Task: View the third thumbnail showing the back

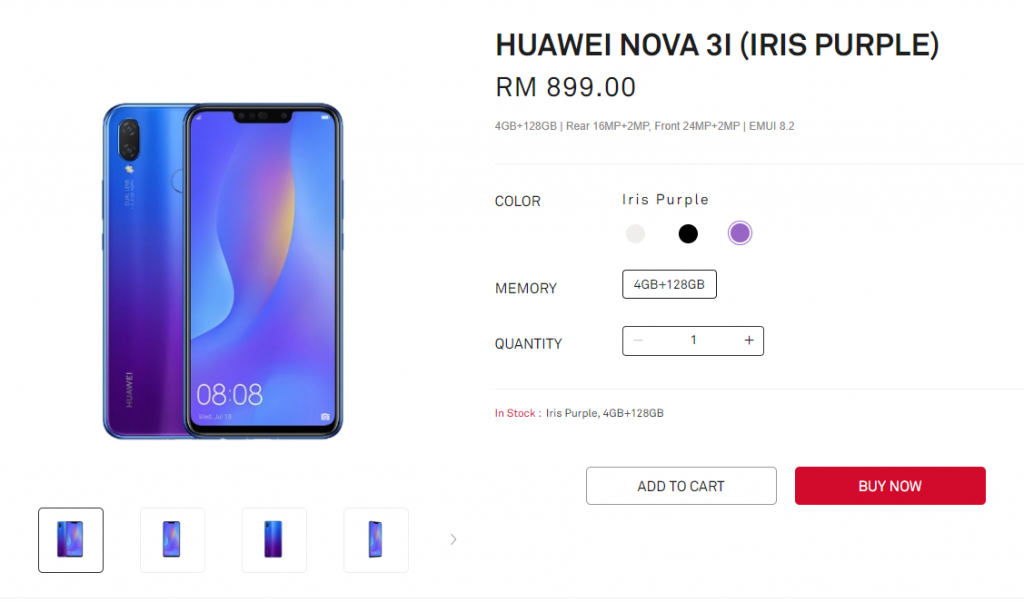Action: pos(274,540)
